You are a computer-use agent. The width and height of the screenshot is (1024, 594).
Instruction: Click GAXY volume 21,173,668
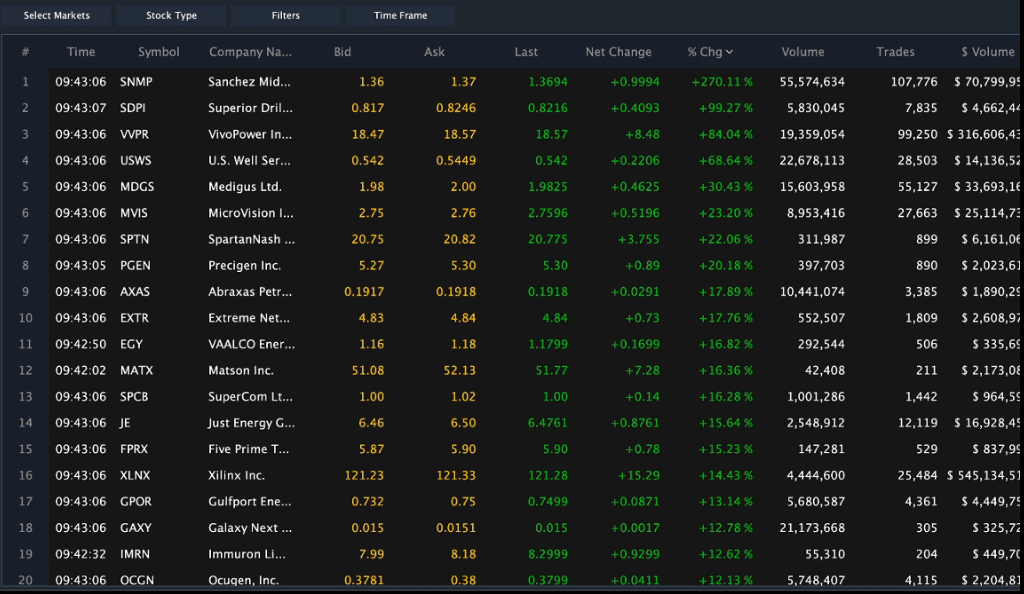tap(812, 527)
